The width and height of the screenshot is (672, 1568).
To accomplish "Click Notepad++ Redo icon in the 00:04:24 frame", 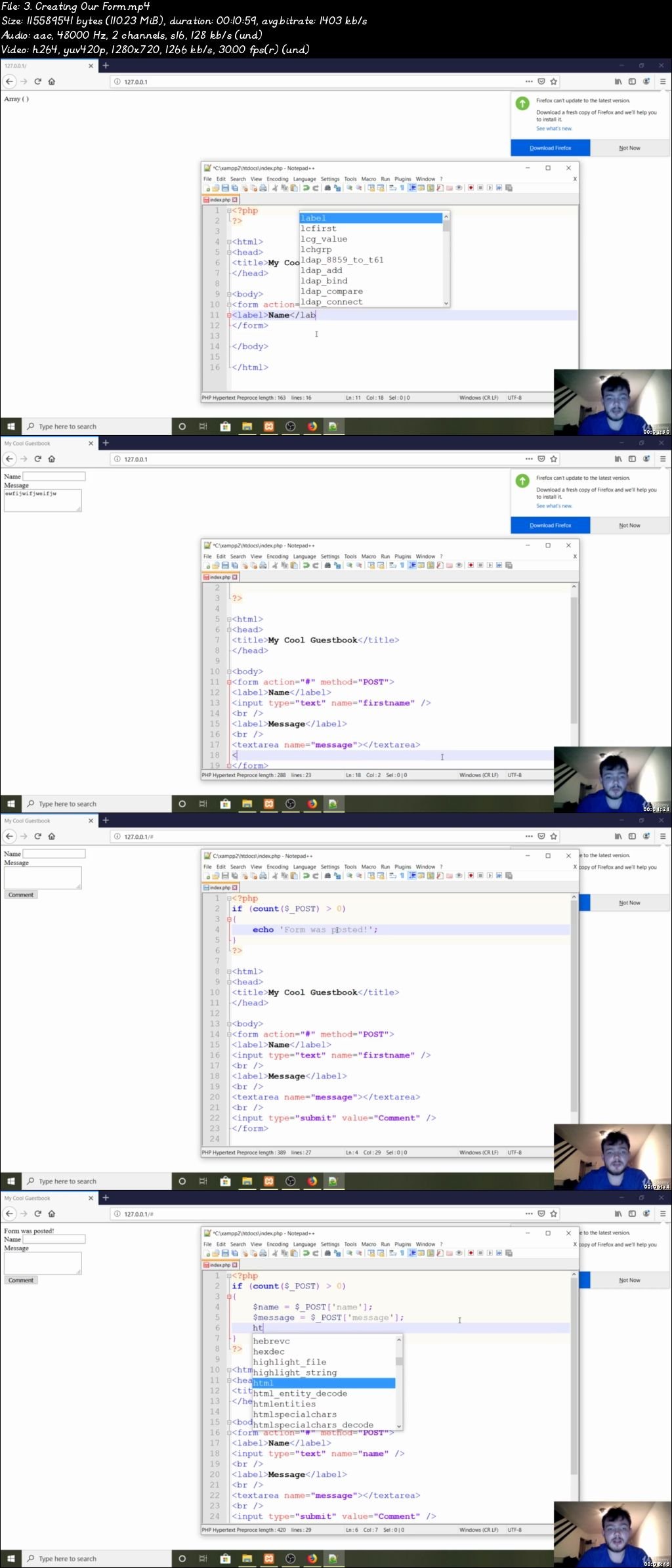I will point(316,565).
